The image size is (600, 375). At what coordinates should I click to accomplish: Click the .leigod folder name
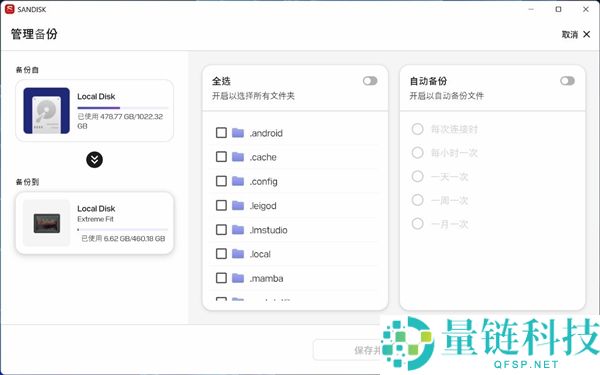coord(263,206)
